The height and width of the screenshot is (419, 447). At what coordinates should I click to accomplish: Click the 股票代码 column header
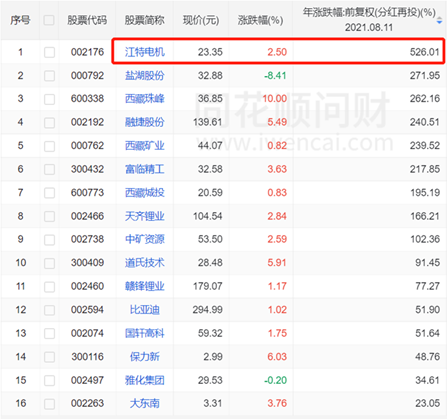[x=87, y=20]
